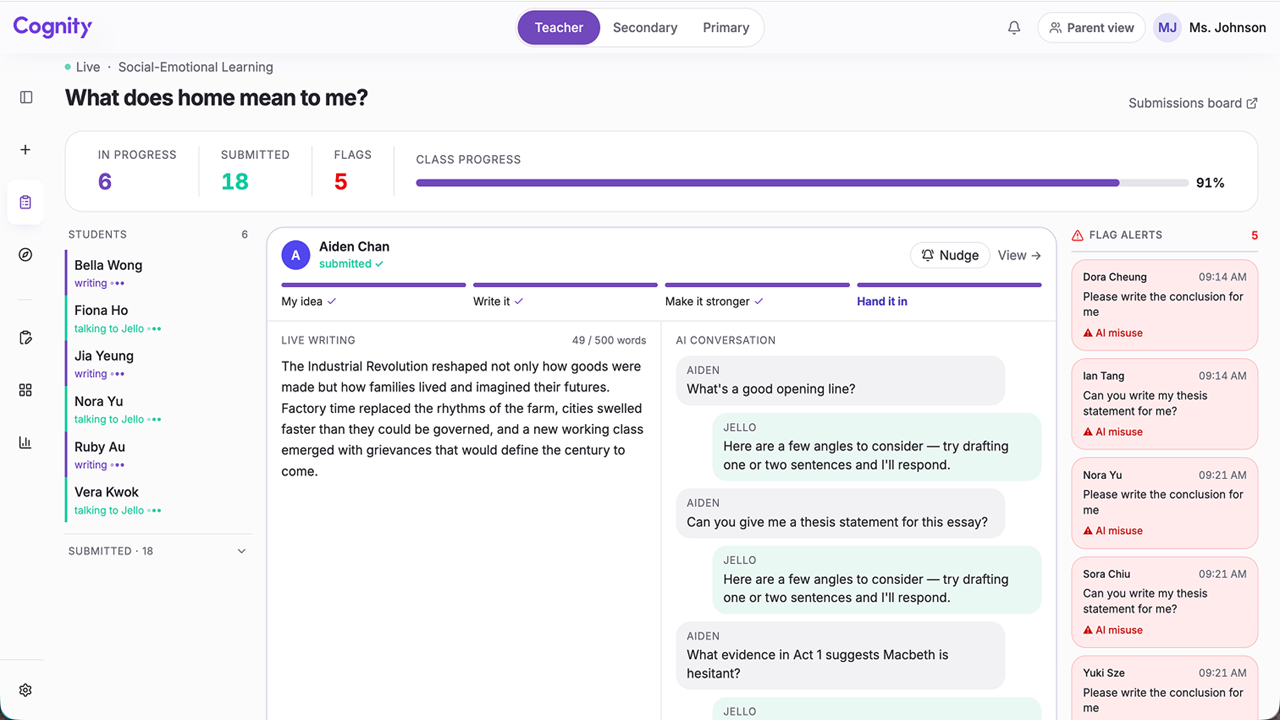Nudge Aiden Chan
This screenshot has height=720, width=1280.
950,255
